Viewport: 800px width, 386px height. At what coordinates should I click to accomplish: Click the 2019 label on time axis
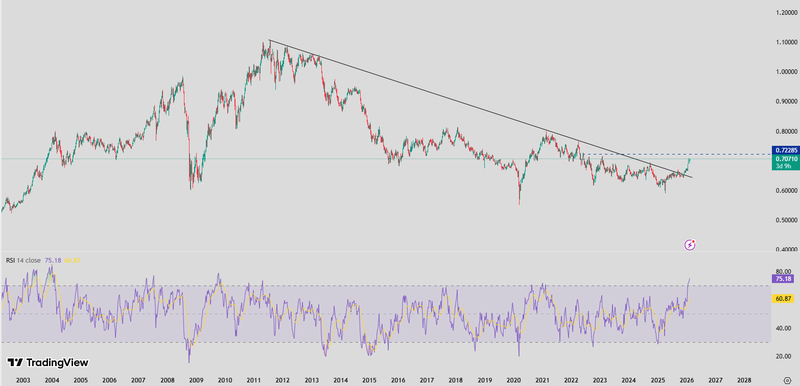(485, 380)
